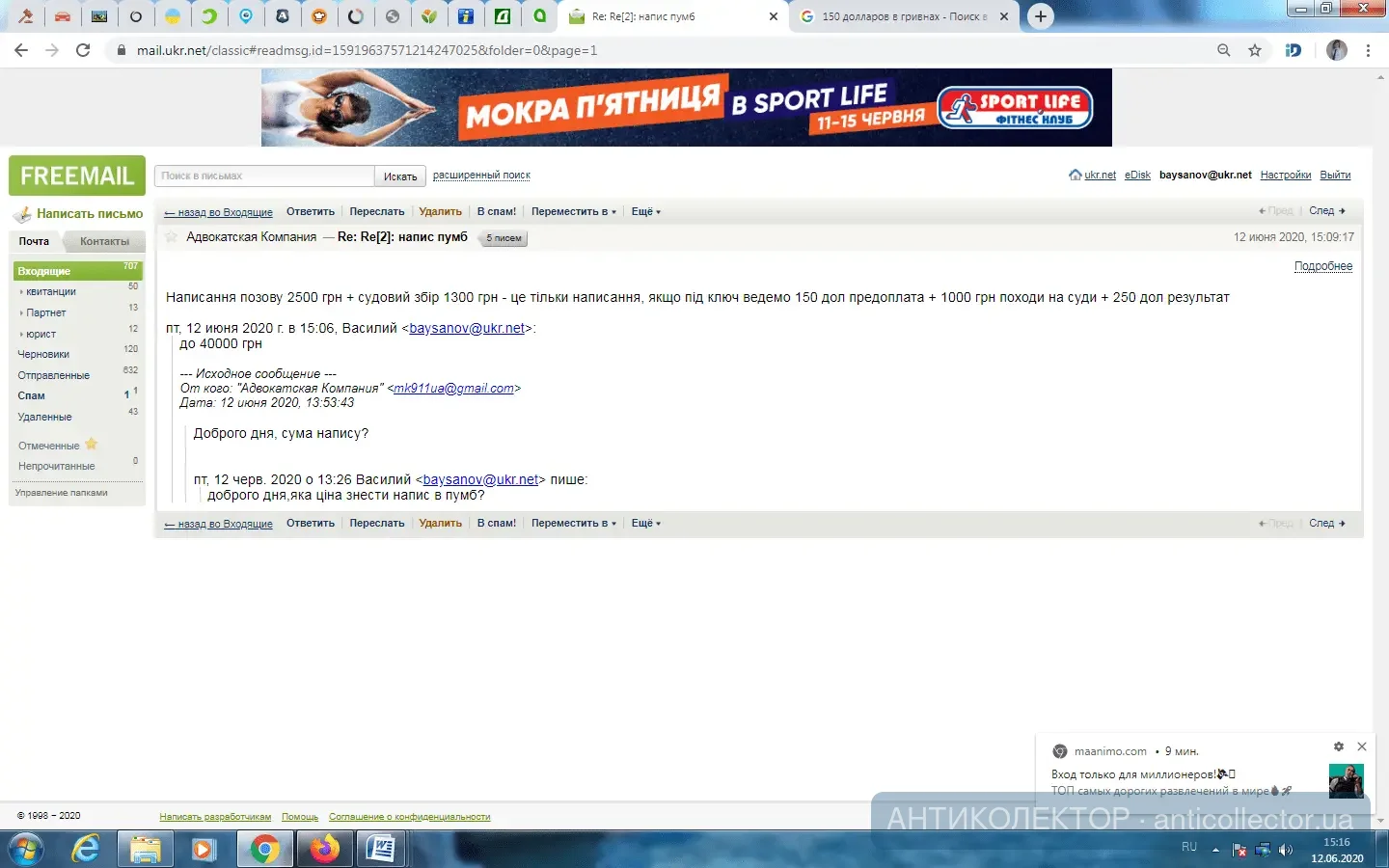This screenshot has height=868, width=1389.
Task: Select the 150 долларов в гривнах browser tab
Action: coord(897,16)
